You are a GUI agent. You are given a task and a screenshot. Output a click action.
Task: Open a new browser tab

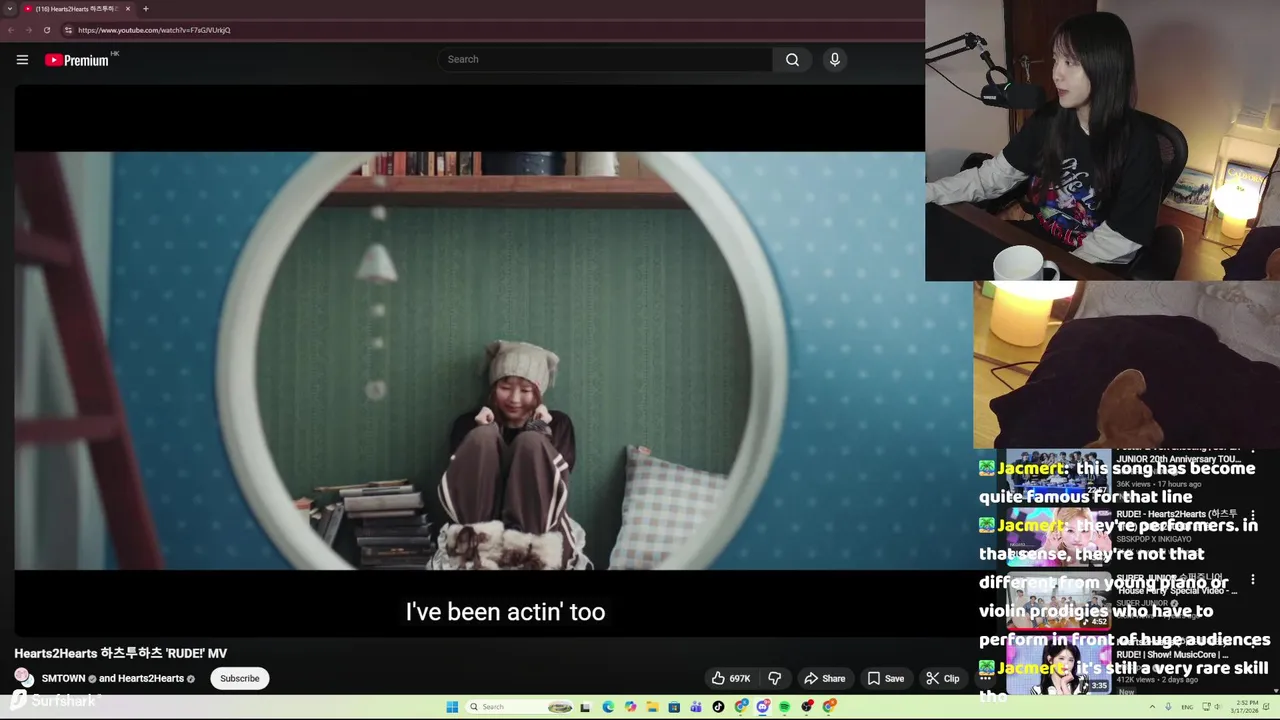[x=146, y=9]
